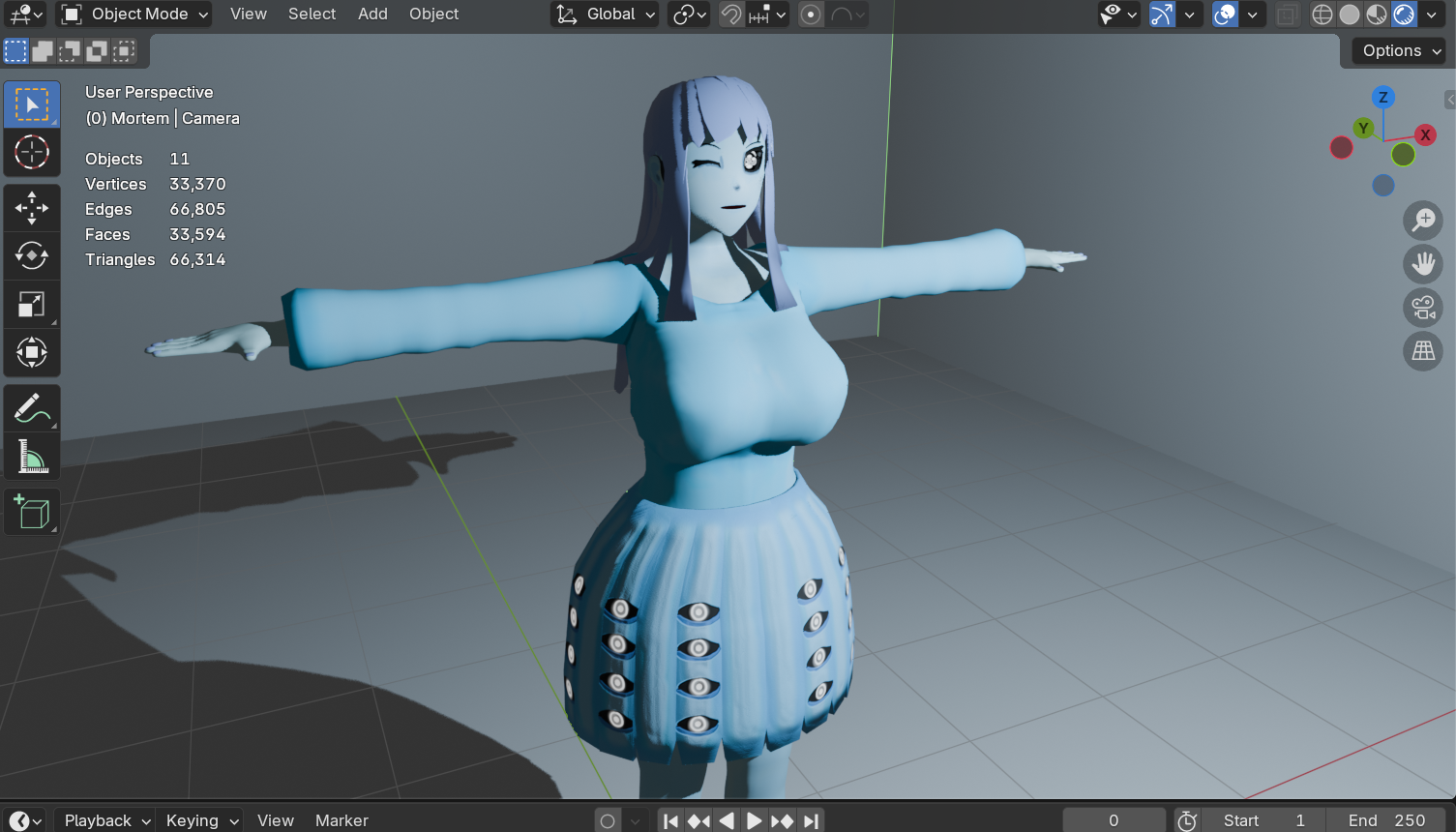Image resolution: width=1456 pixels, height=832 pixels.
Task: Open the Object menu
Action: (433, 15)
